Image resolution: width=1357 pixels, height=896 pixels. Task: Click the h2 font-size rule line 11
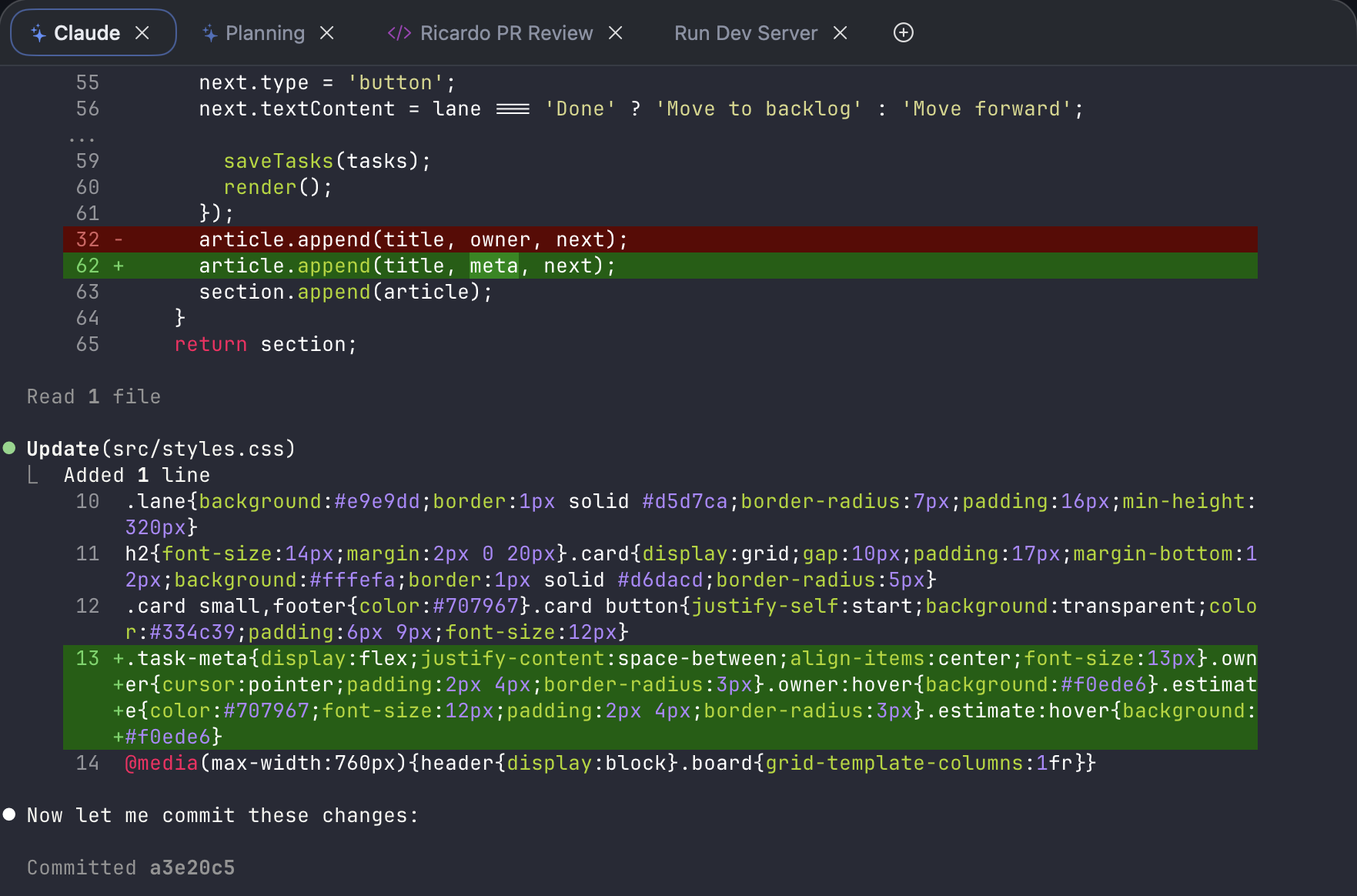click(690, 567)
